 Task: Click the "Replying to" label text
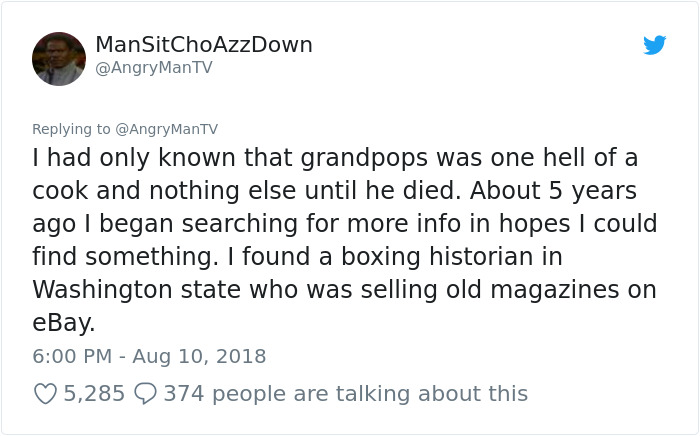click(x=72, y=129)
